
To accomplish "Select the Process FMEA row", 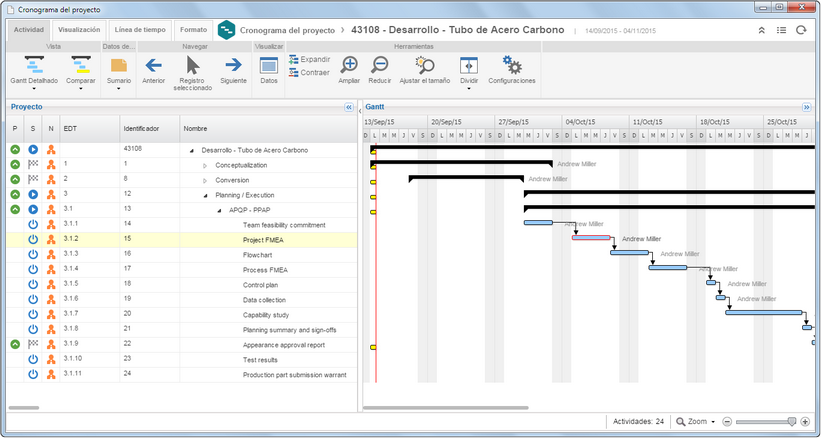I will click(x=182, y=270).
